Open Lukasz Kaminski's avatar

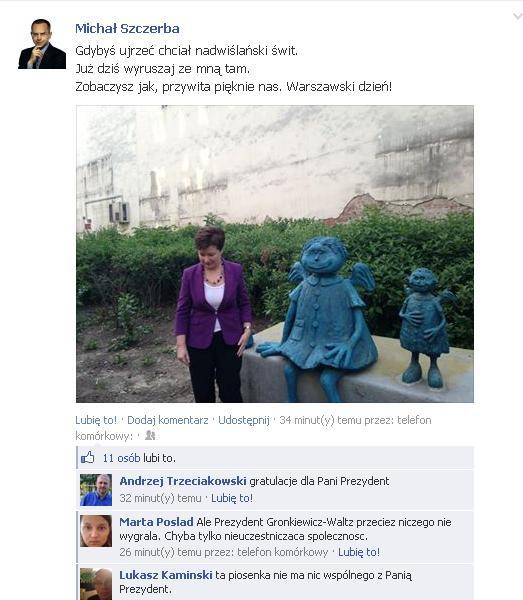pyautogui.click(x=96, y=584)
